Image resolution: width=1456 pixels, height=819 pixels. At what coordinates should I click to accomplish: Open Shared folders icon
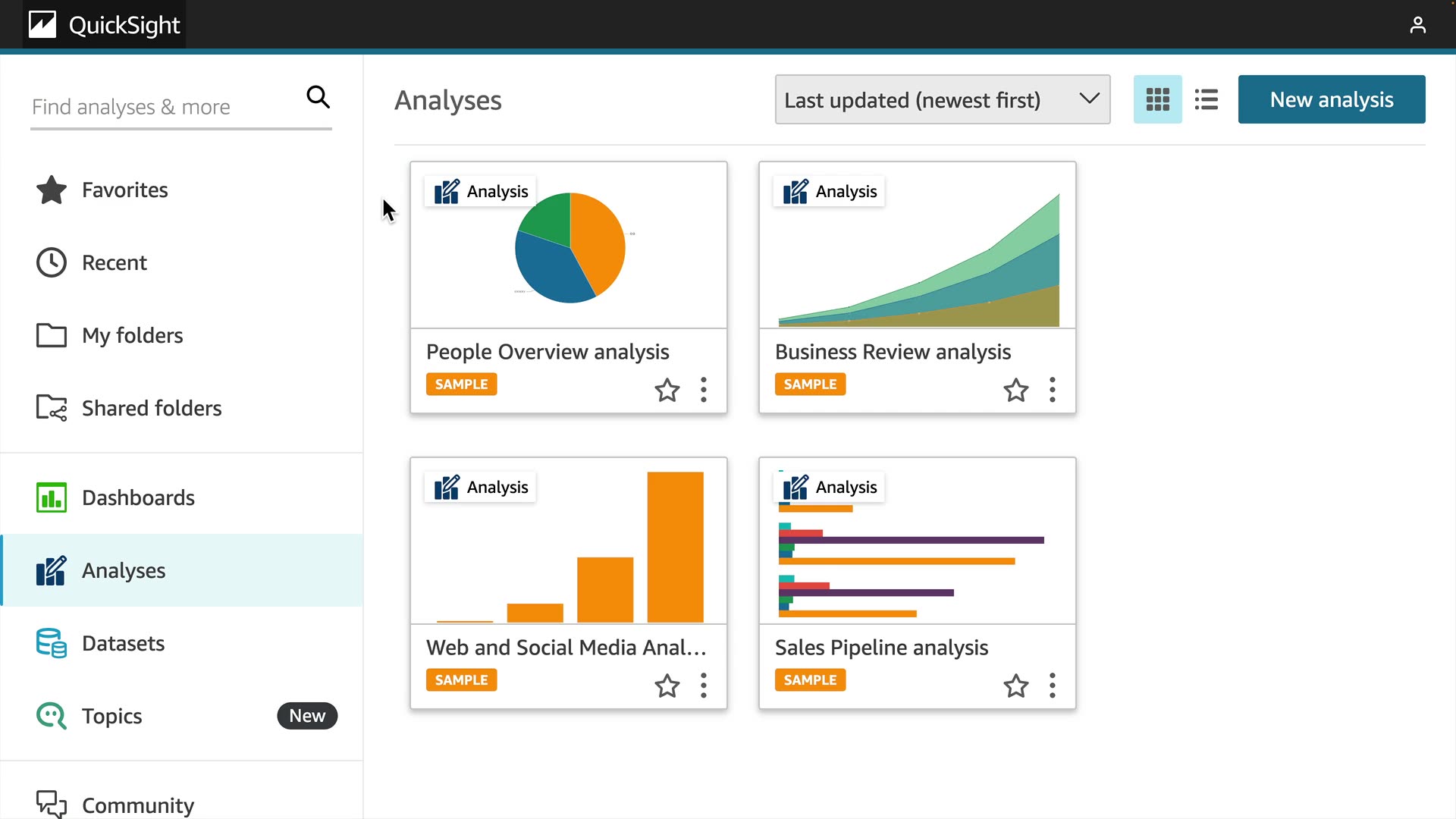click(52, 408)
